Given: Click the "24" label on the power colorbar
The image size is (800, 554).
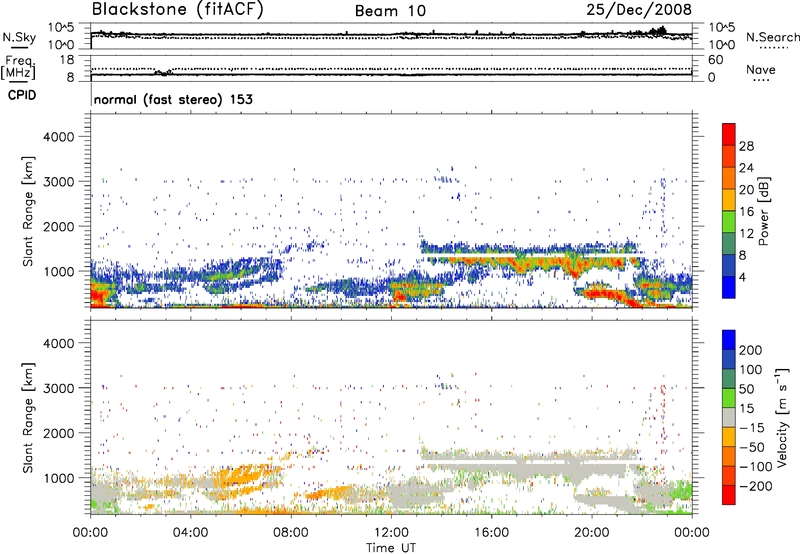Looking at the screenshot, I should click(x=746, y=168).
